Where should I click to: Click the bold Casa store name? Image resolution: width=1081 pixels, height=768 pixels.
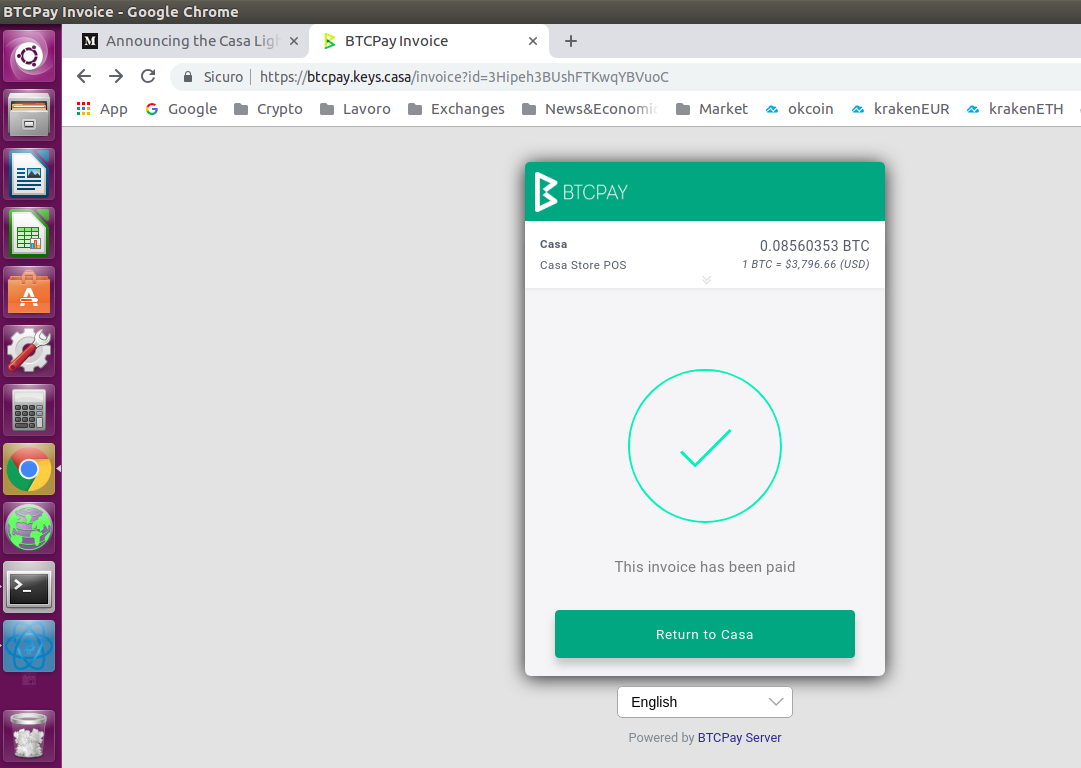click(x=554, y=244)
